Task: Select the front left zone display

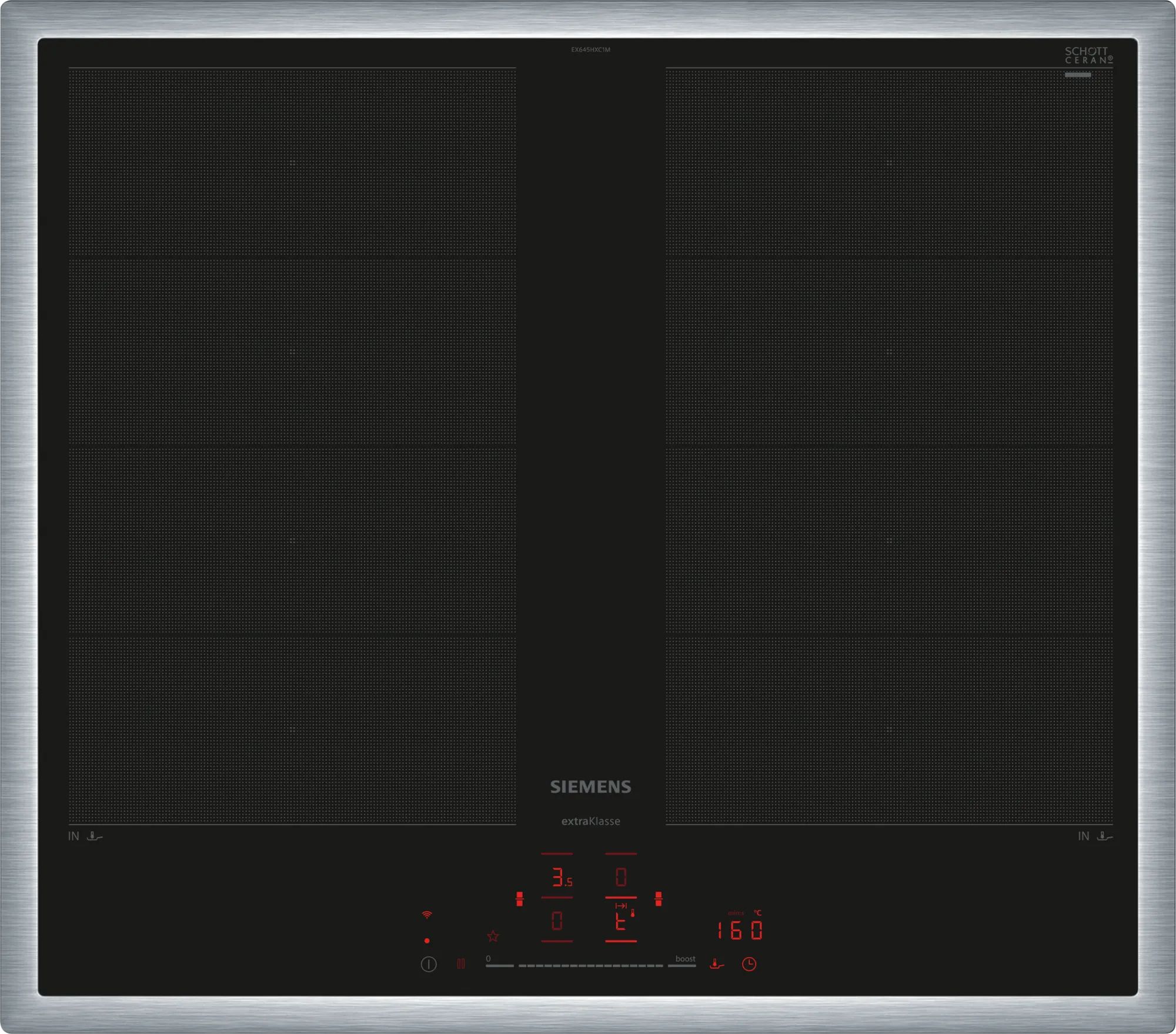Action: pos(557,921)
